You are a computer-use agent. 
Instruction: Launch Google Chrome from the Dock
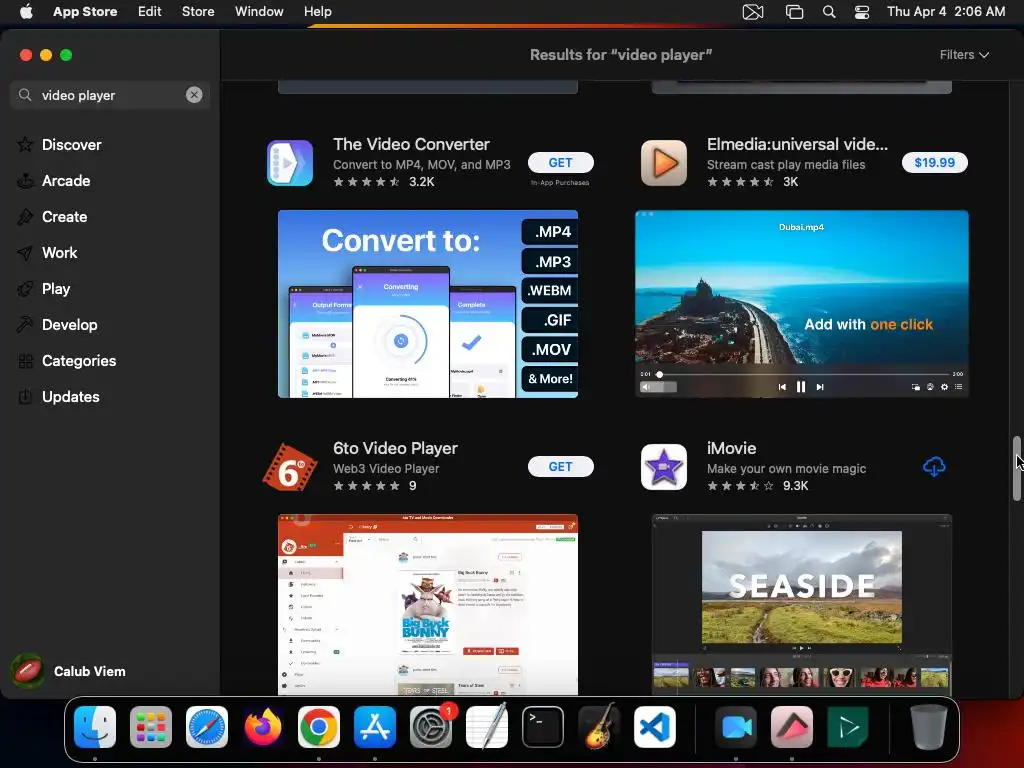(319, 727)
